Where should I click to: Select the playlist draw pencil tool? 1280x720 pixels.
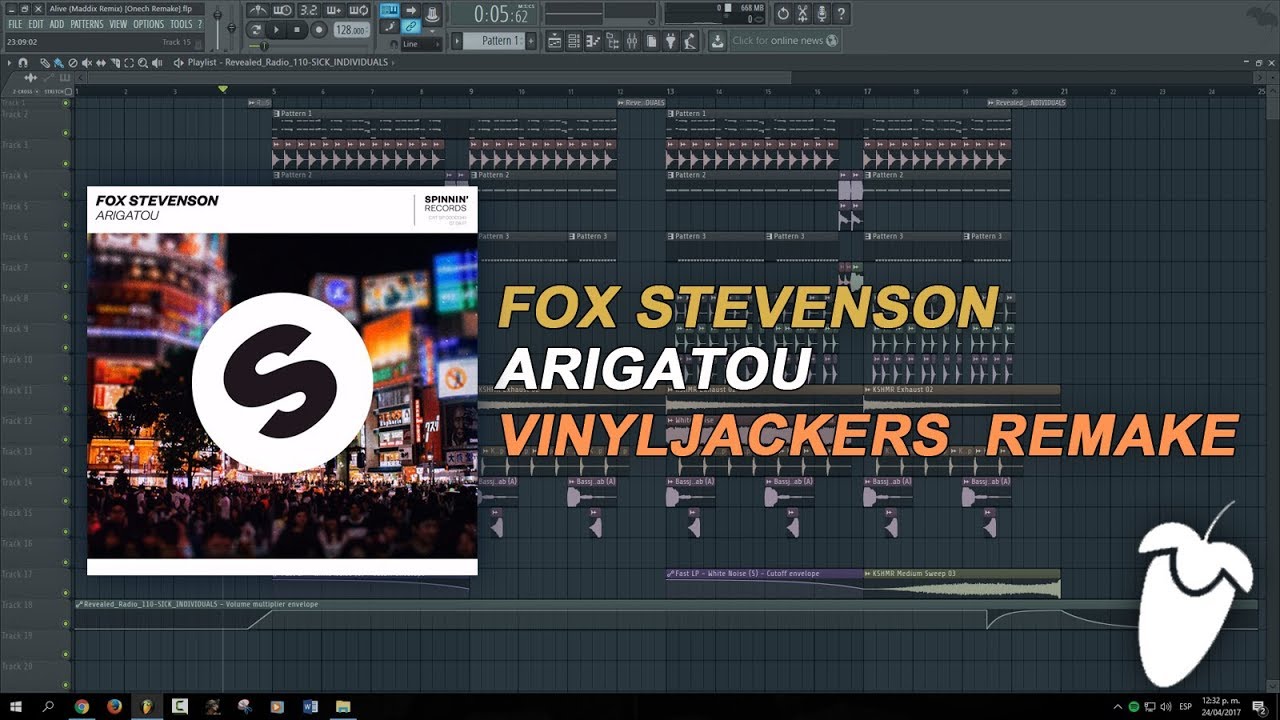45,63
